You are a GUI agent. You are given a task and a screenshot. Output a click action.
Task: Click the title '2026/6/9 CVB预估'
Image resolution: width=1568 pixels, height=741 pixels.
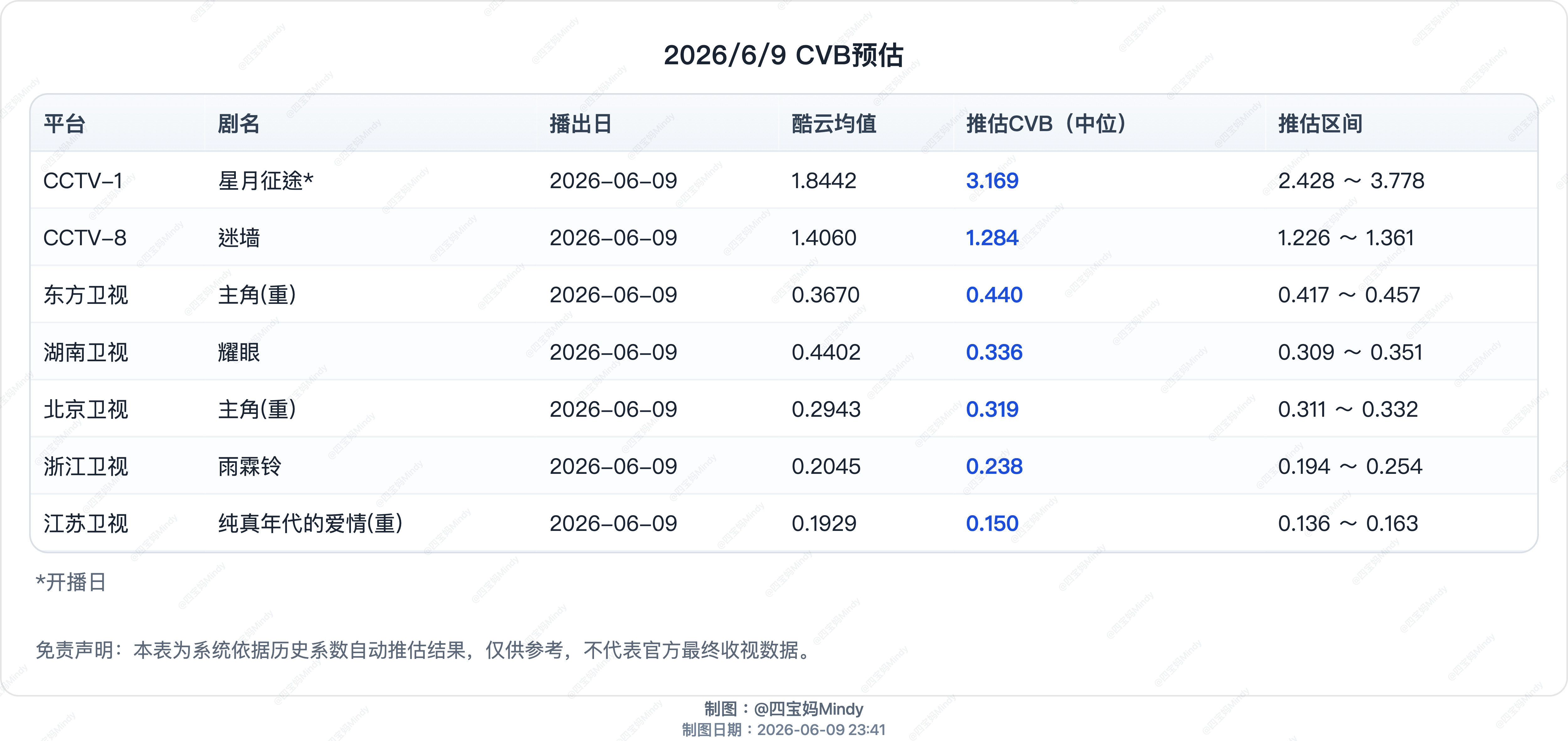[783, 56]
